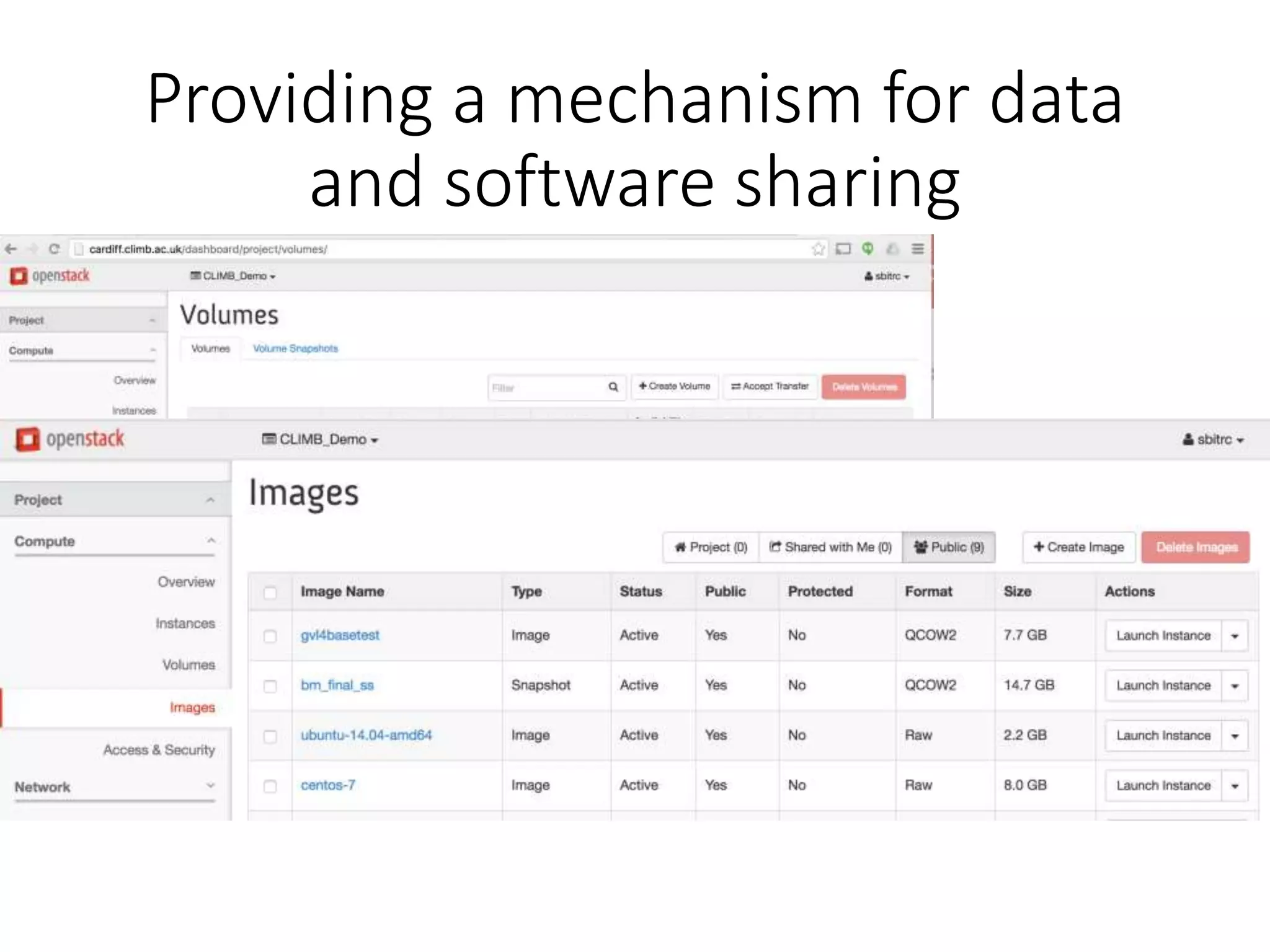
Task: Open Overview in Volumes window sidebar
Action: pos(135,380)
